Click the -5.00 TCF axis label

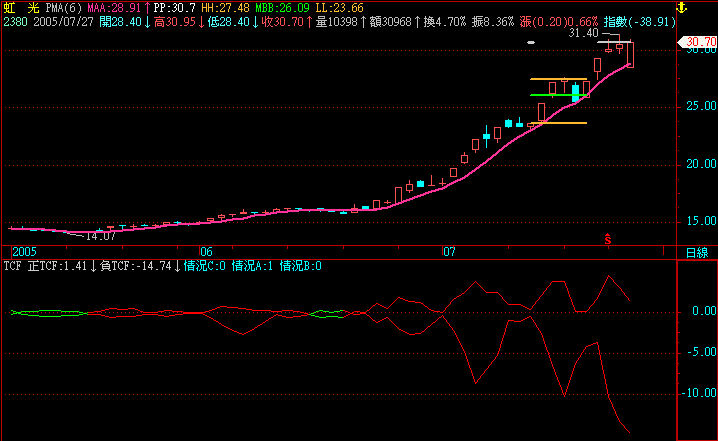point(701,352)
